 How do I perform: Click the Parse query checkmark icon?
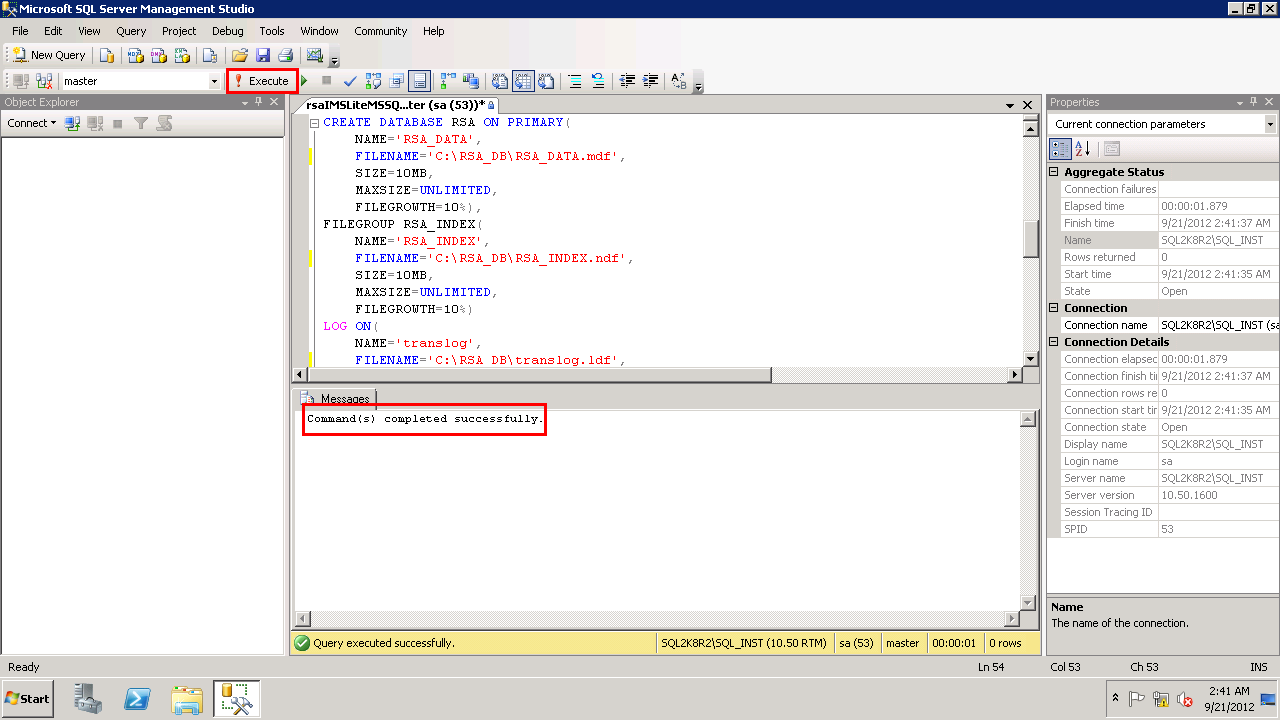pos(350,81)
